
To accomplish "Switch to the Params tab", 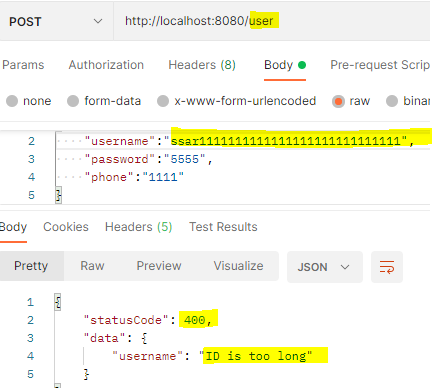I will coord(23,65).
